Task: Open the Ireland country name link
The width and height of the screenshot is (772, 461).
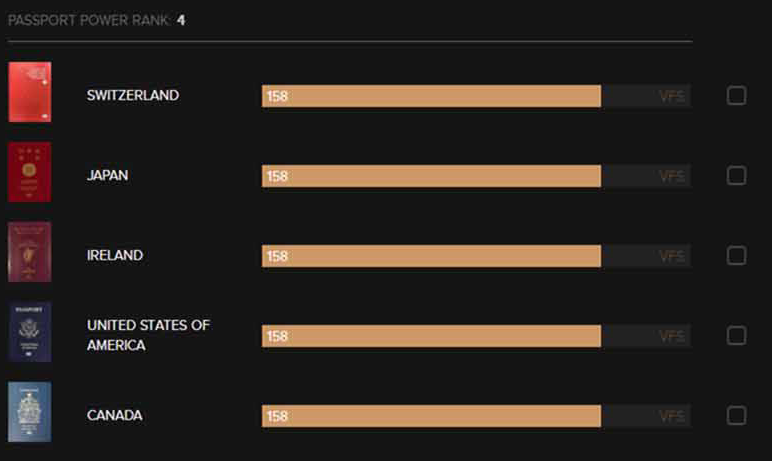Action: tap(115, 255)
